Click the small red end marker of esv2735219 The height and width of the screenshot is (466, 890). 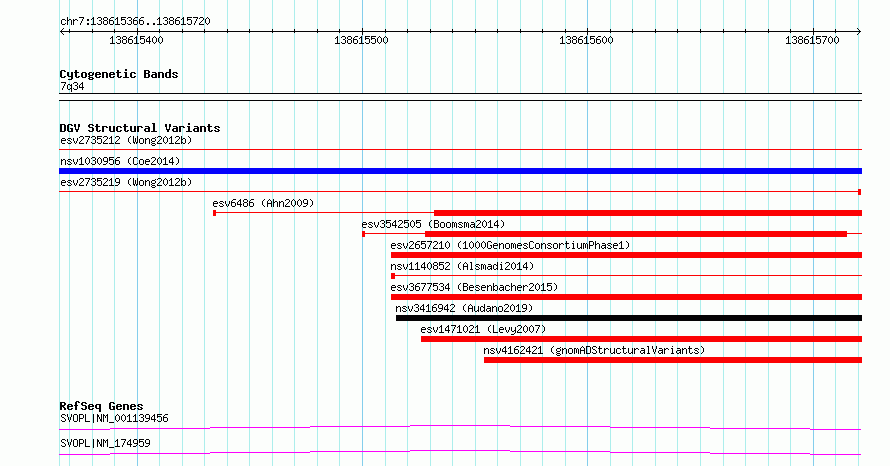[x=860, y=192]
